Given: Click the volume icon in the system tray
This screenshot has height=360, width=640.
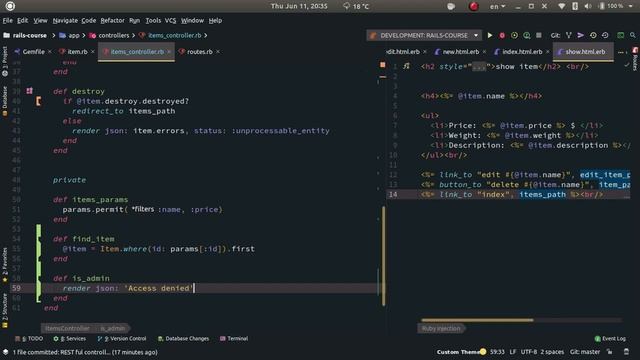Looking at the screenshot, I should pyautogui.click(x=588, y=6).
